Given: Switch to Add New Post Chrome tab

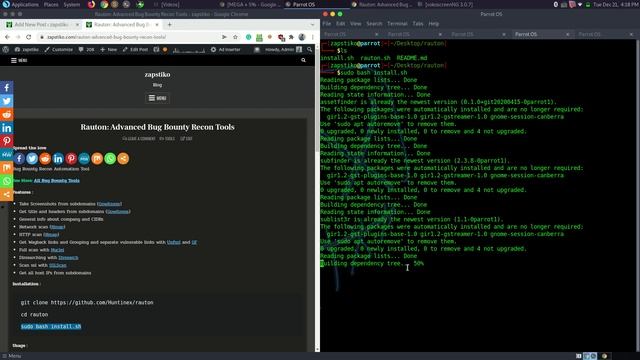Looking at the screenshot, I should click(x=41, y=24).
